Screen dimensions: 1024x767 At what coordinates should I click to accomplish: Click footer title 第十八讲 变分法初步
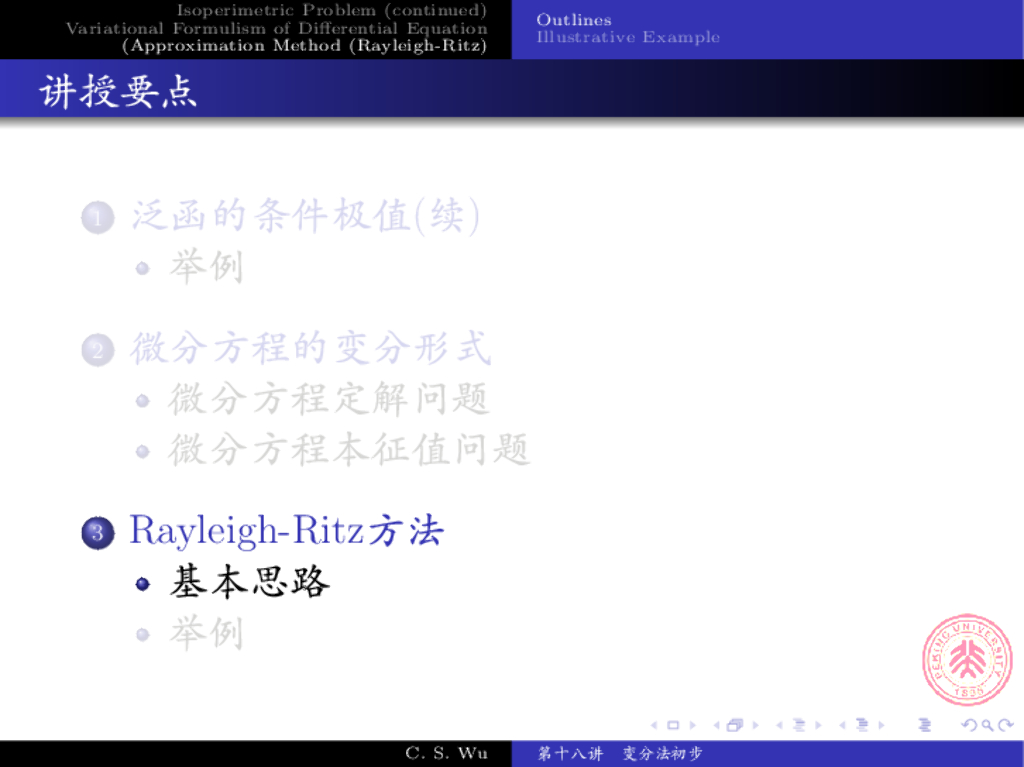pos(620,753)
